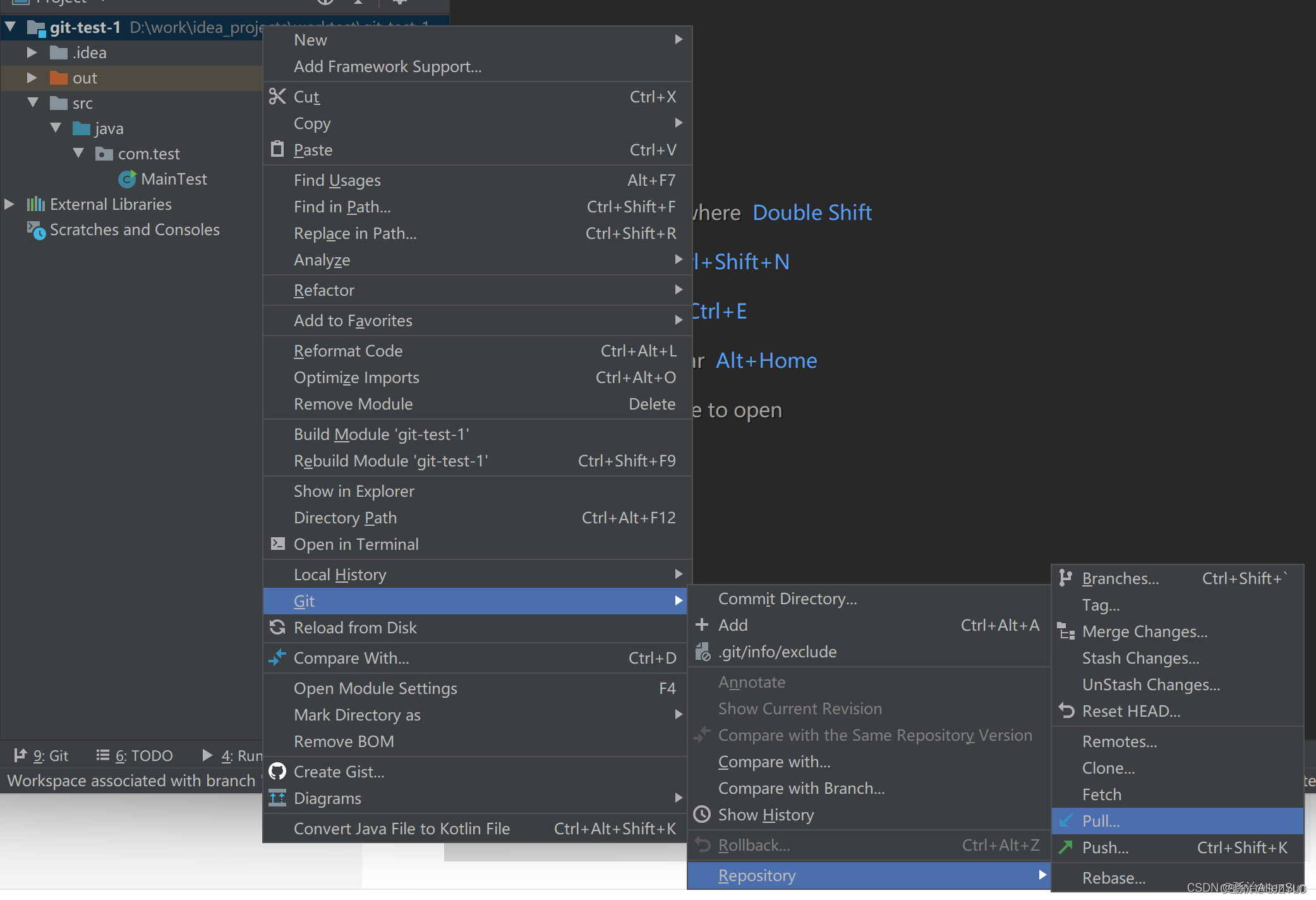Select UnStash Changes menu item

[1178, 684]
